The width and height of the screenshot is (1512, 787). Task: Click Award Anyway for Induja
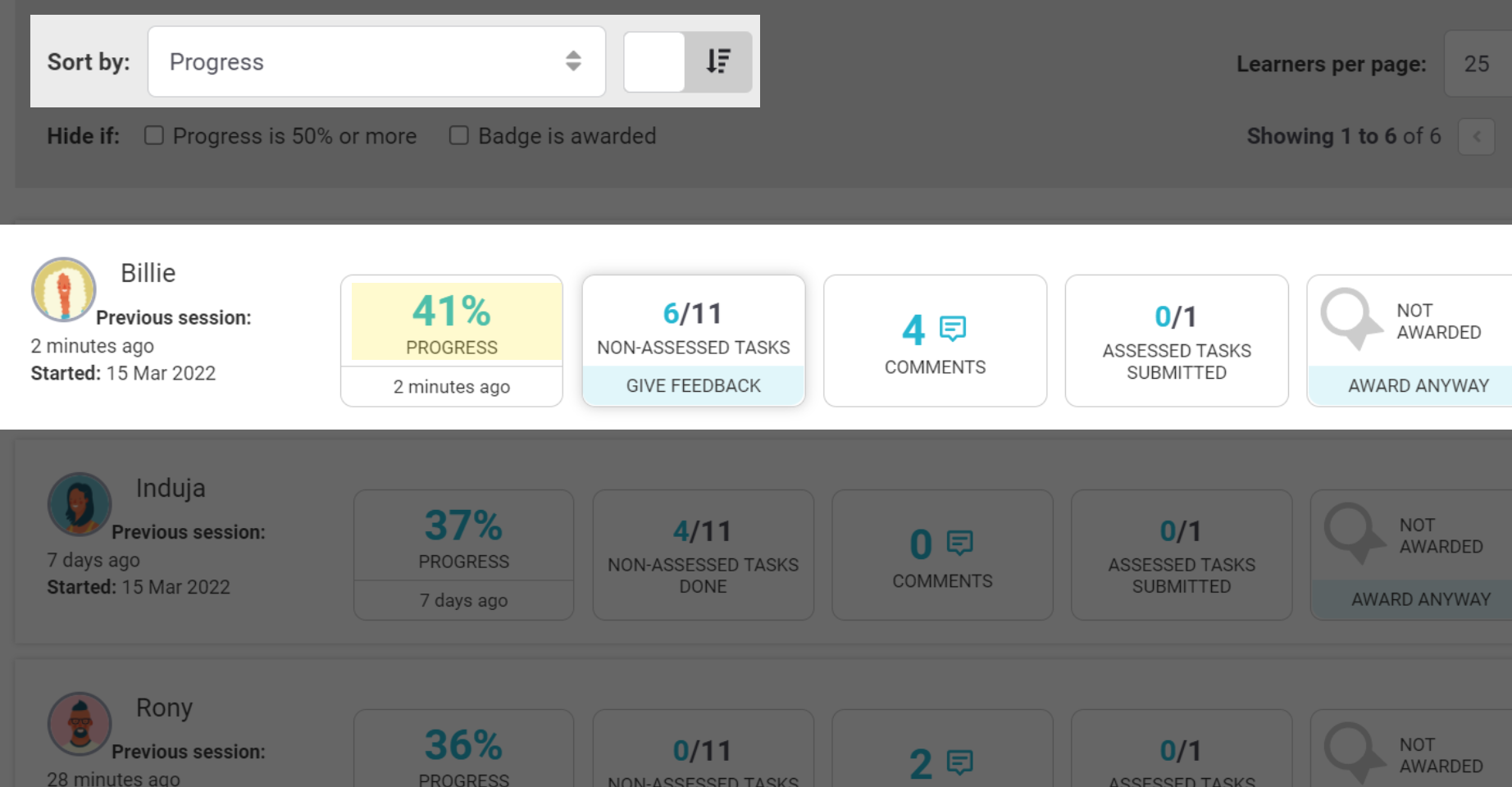click(1420, 599)
